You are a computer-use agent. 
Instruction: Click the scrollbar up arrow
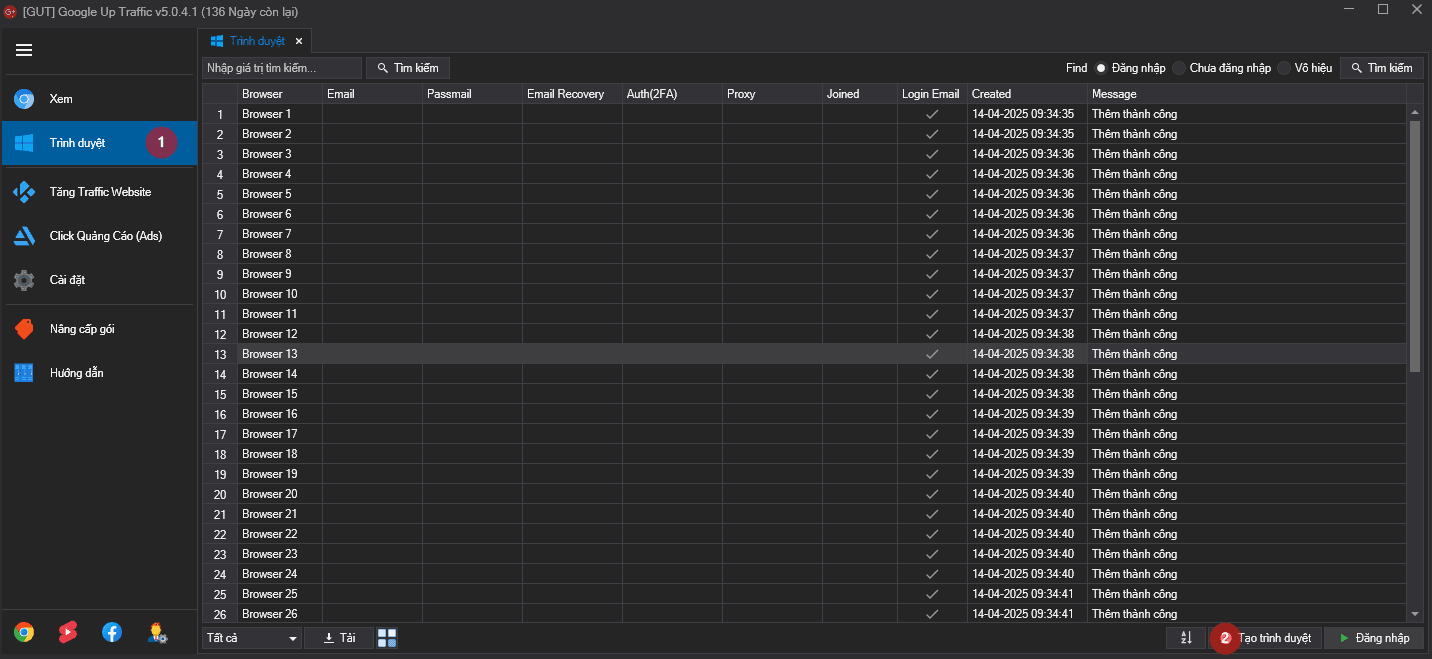1414,111
